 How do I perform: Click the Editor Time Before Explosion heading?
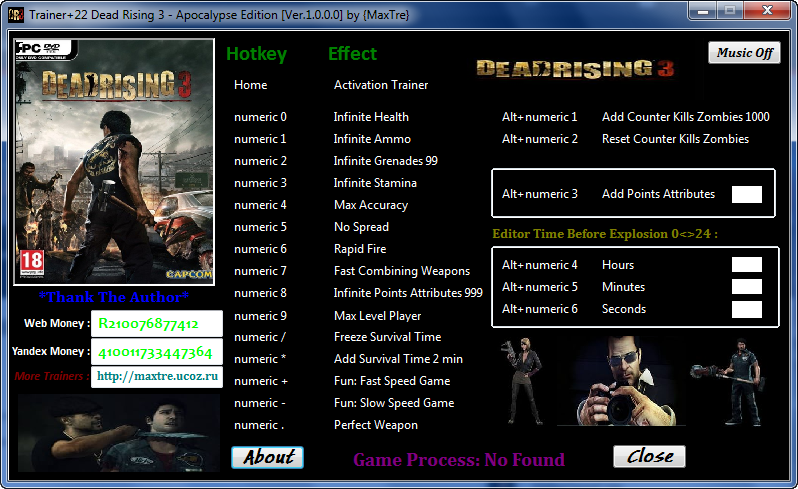click(605, 234)
